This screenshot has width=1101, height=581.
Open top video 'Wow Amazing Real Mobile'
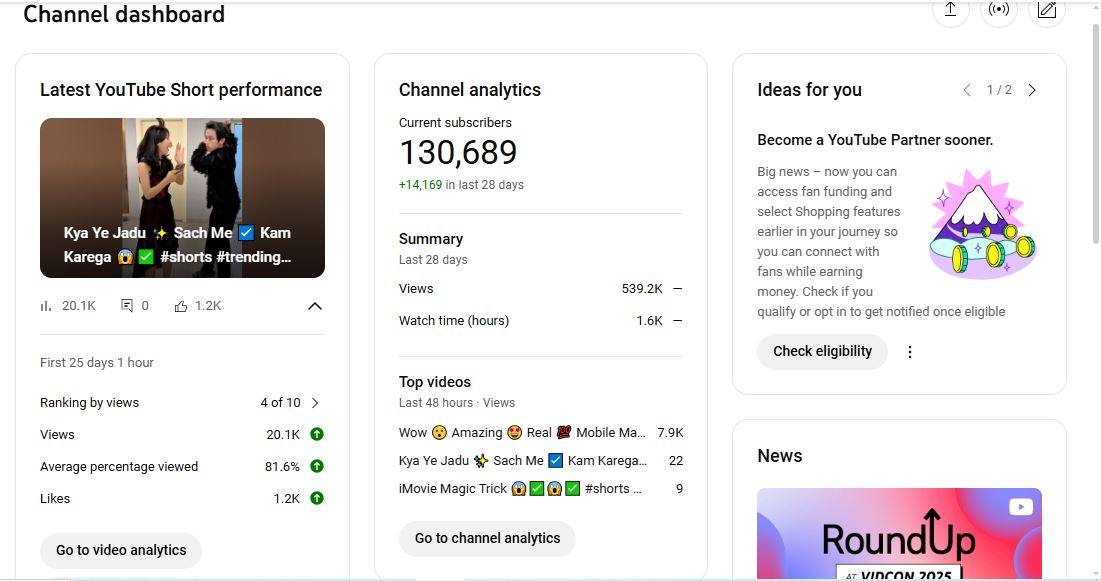(522, 433)
